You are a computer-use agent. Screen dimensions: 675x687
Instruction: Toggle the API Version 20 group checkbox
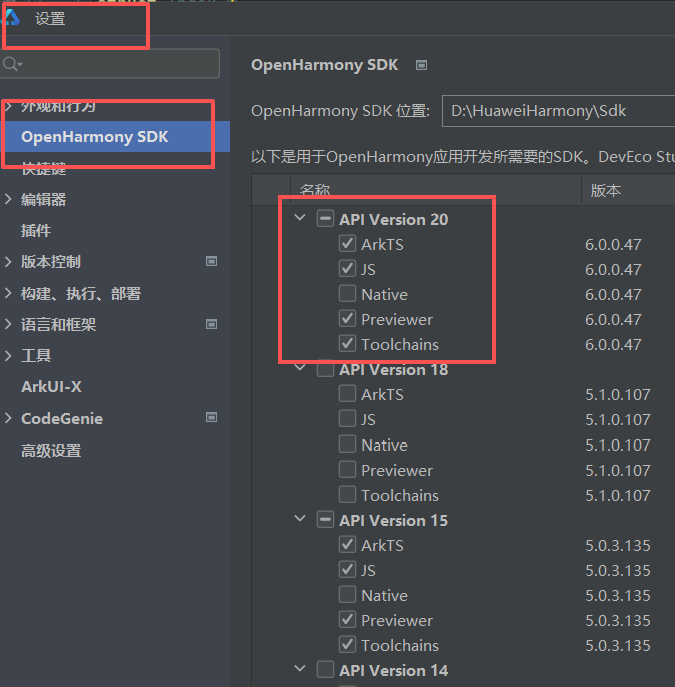click(x=325, y=219)
